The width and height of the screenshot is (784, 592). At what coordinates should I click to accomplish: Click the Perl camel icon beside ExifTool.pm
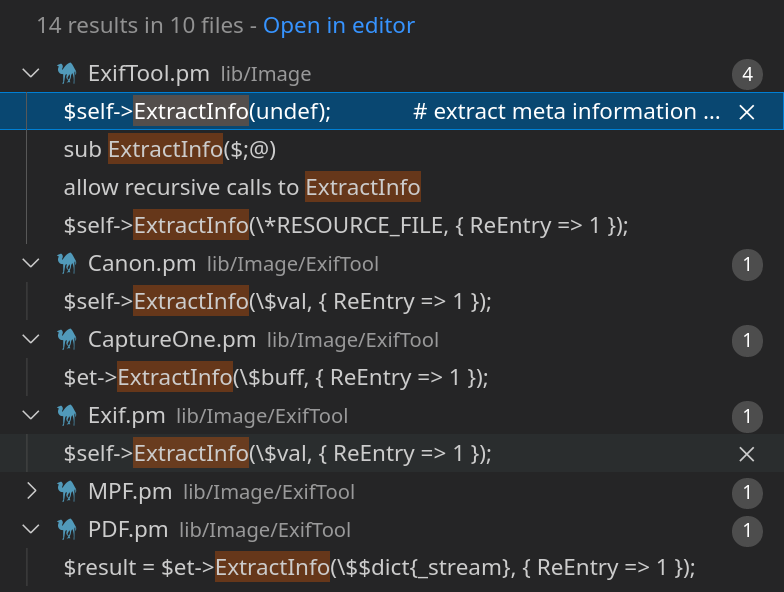pos(67,74)
